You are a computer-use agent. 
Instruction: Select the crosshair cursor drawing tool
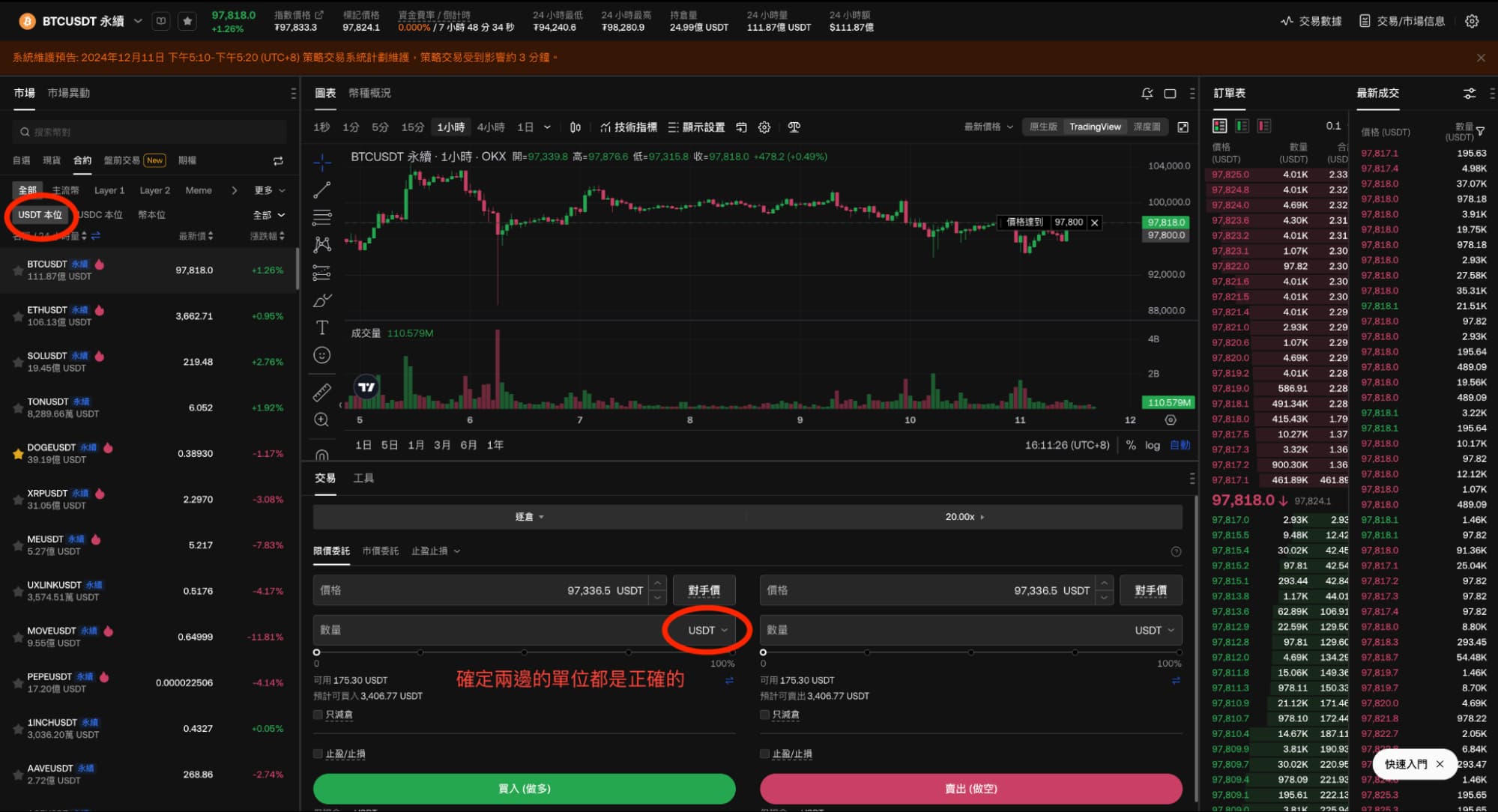[x=322, y=161]
